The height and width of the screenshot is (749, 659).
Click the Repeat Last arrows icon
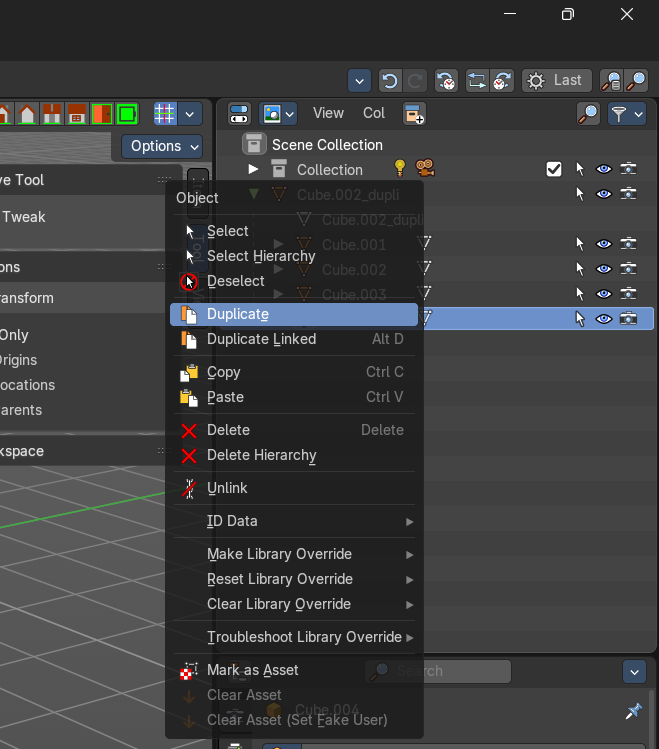pos(477,81)
